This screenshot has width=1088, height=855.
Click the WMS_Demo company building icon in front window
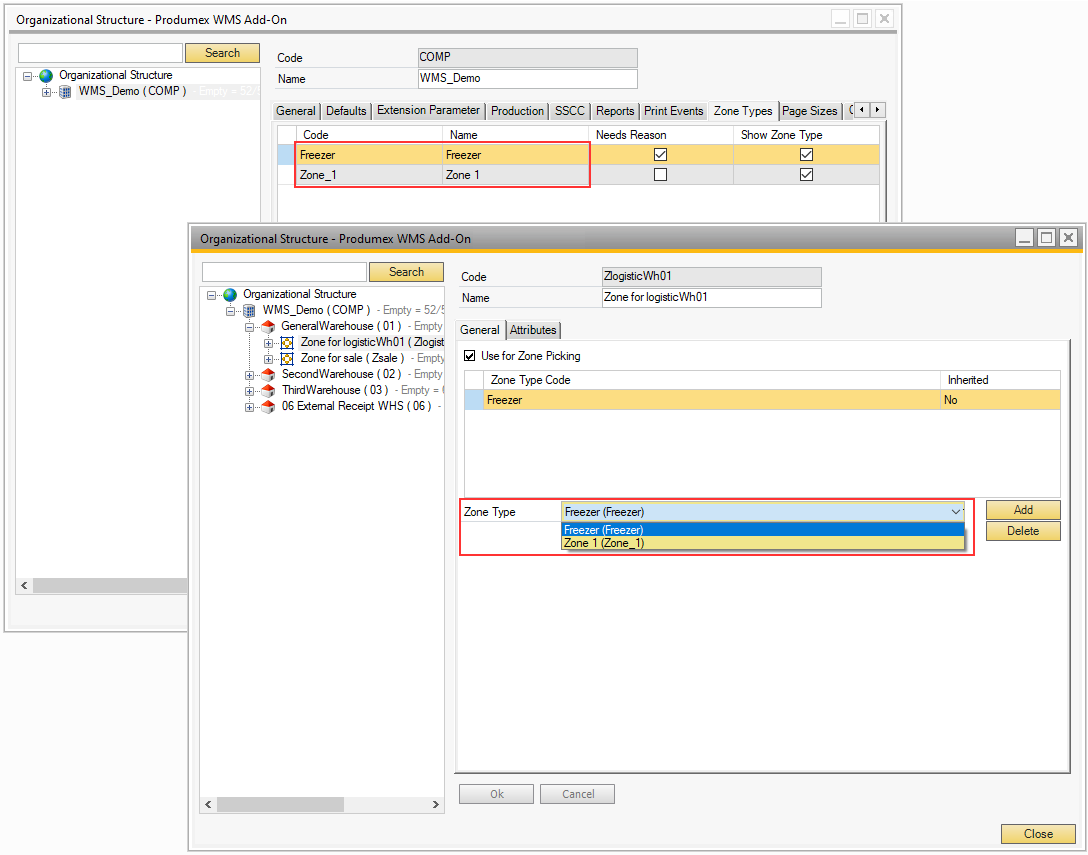249,311
